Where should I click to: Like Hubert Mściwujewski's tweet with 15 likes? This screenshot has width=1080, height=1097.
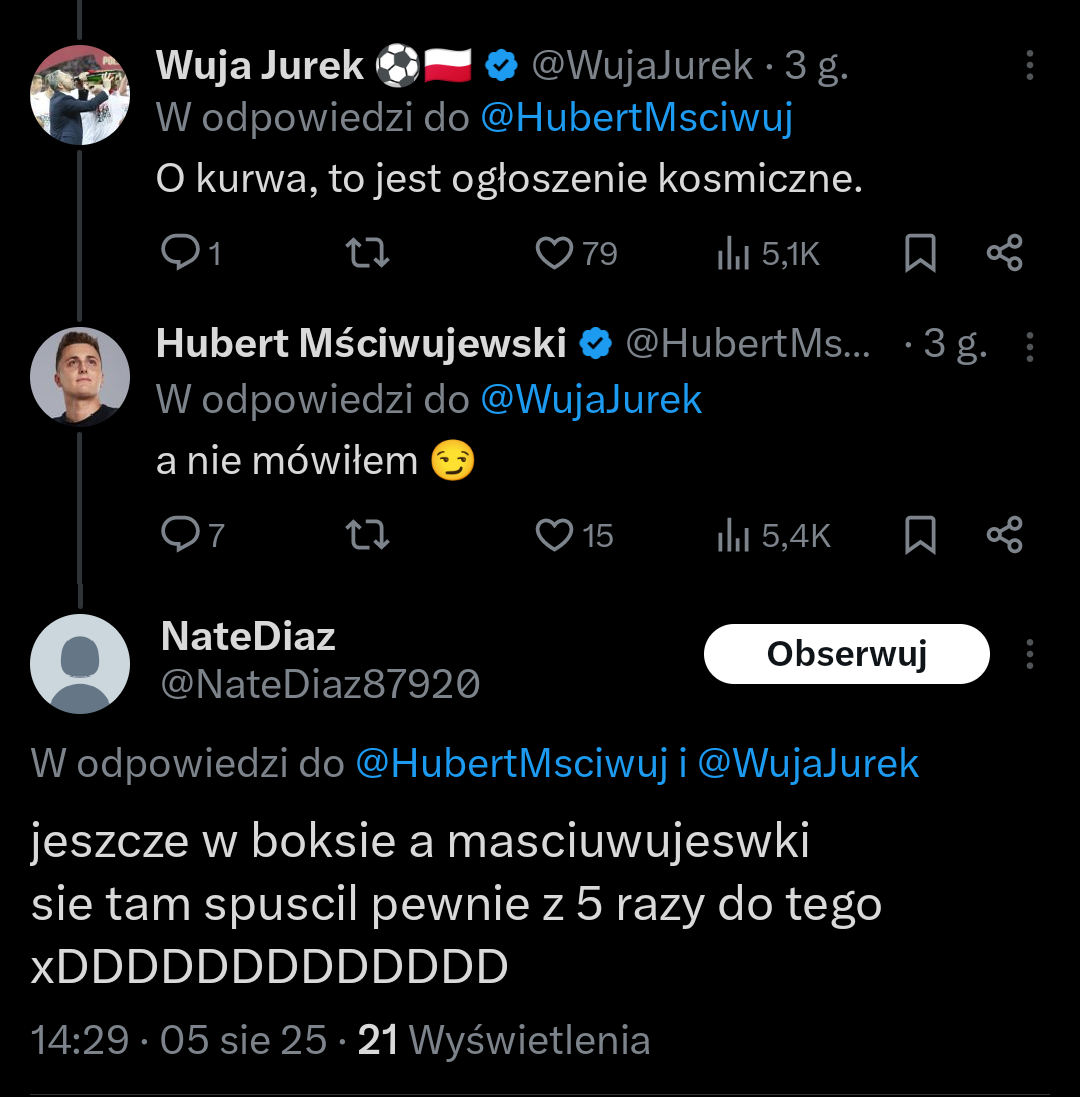(x=554, y=535)
